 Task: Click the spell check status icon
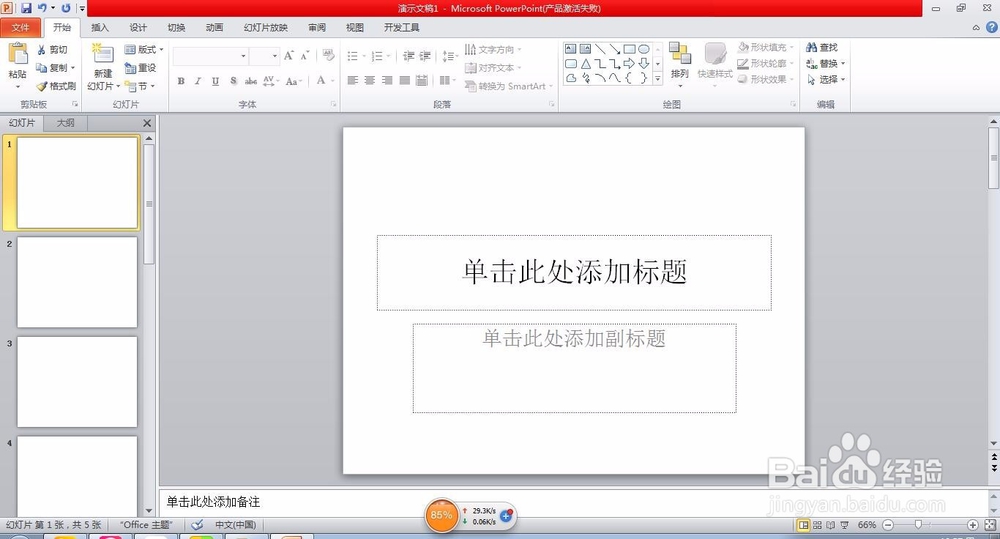(x=197, y=524)
